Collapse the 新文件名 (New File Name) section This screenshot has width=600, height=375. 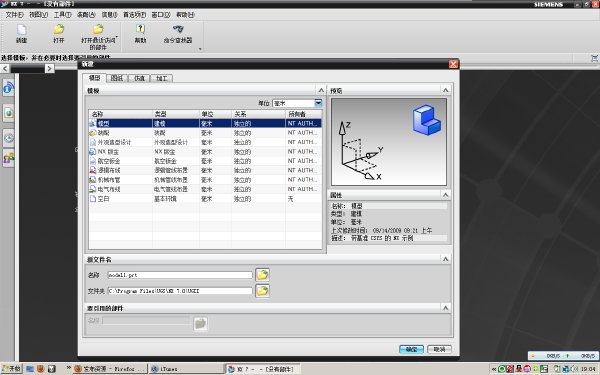pos(445,259)
